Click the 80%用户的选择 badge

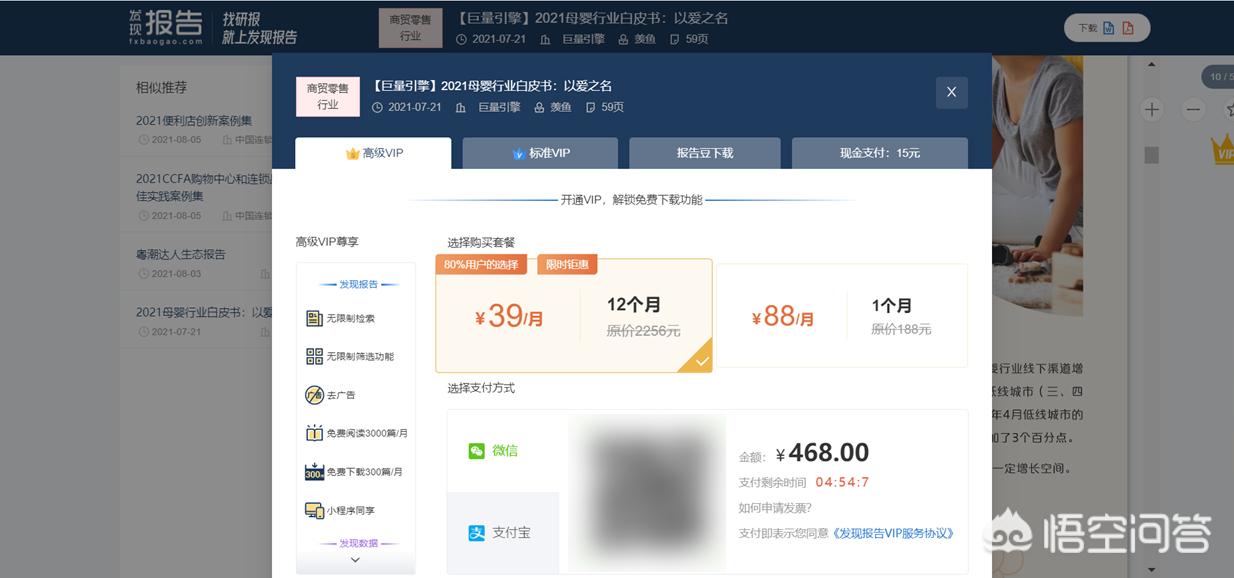click(481, 265)
